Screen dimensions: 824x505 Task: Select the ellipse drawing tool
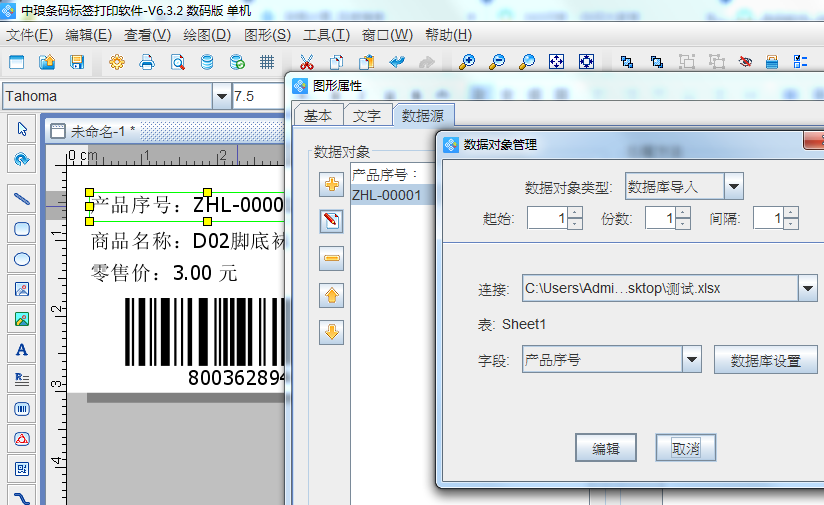pyautogui.click(x=21, y=259)
